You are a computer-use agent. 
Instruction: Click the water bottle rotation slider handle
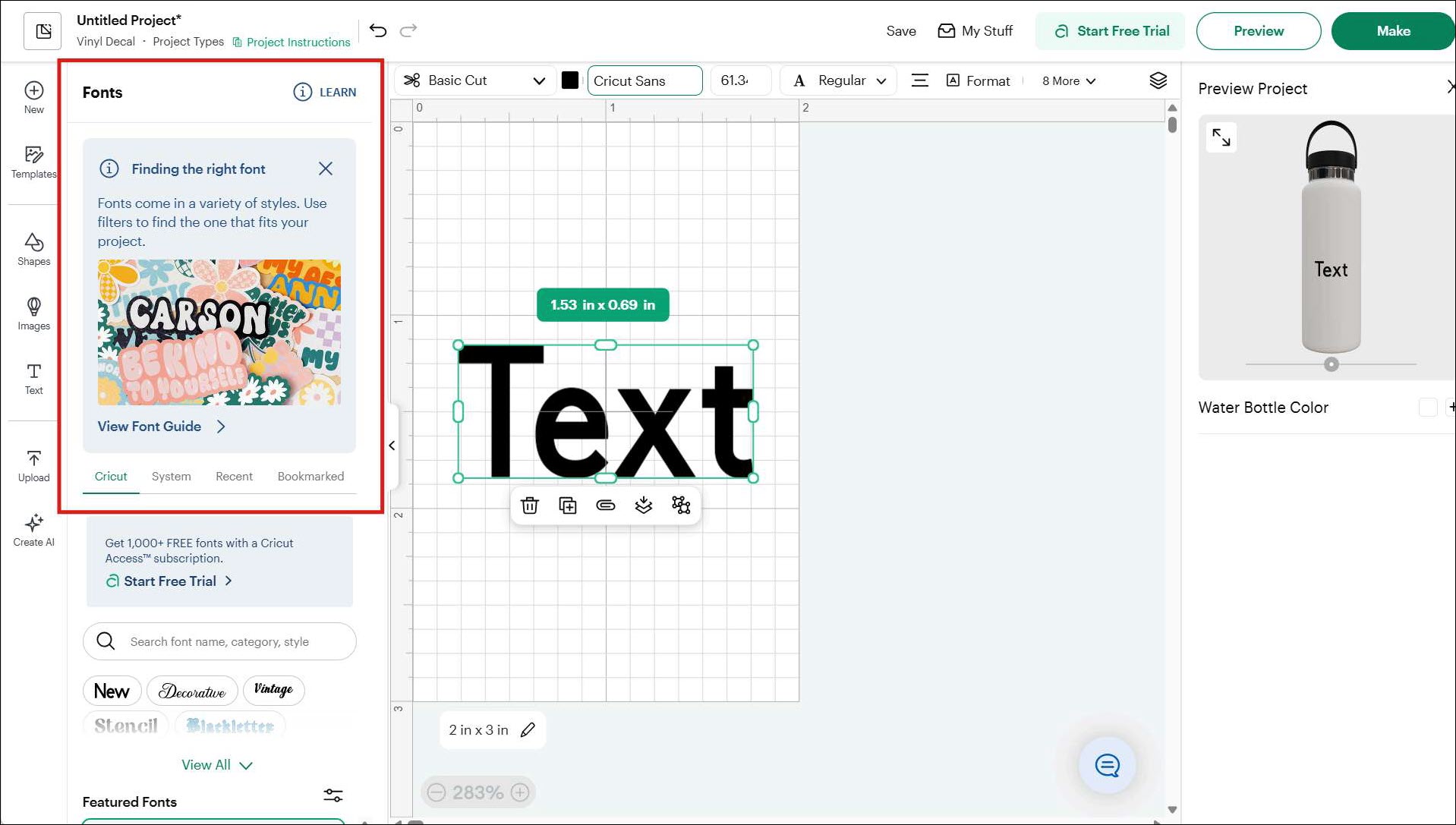(1332, 364)
